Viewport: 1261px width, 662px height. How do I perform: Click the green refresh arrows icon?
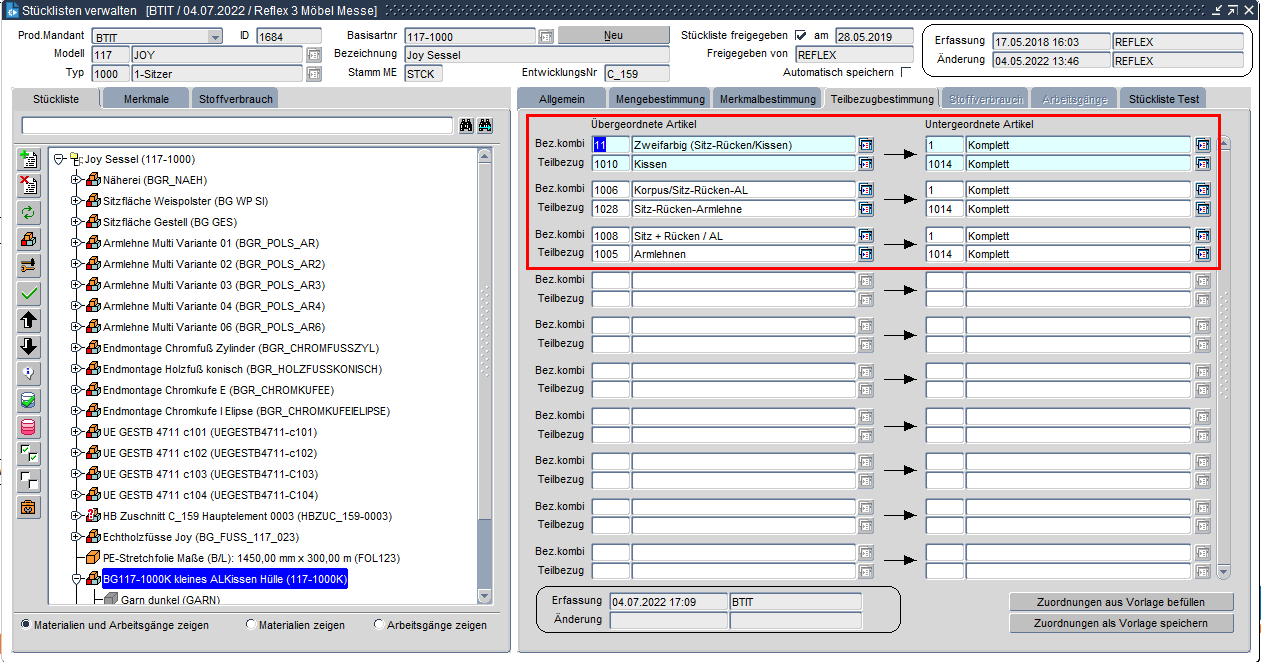pyautogui.click(x=30, y=212)
